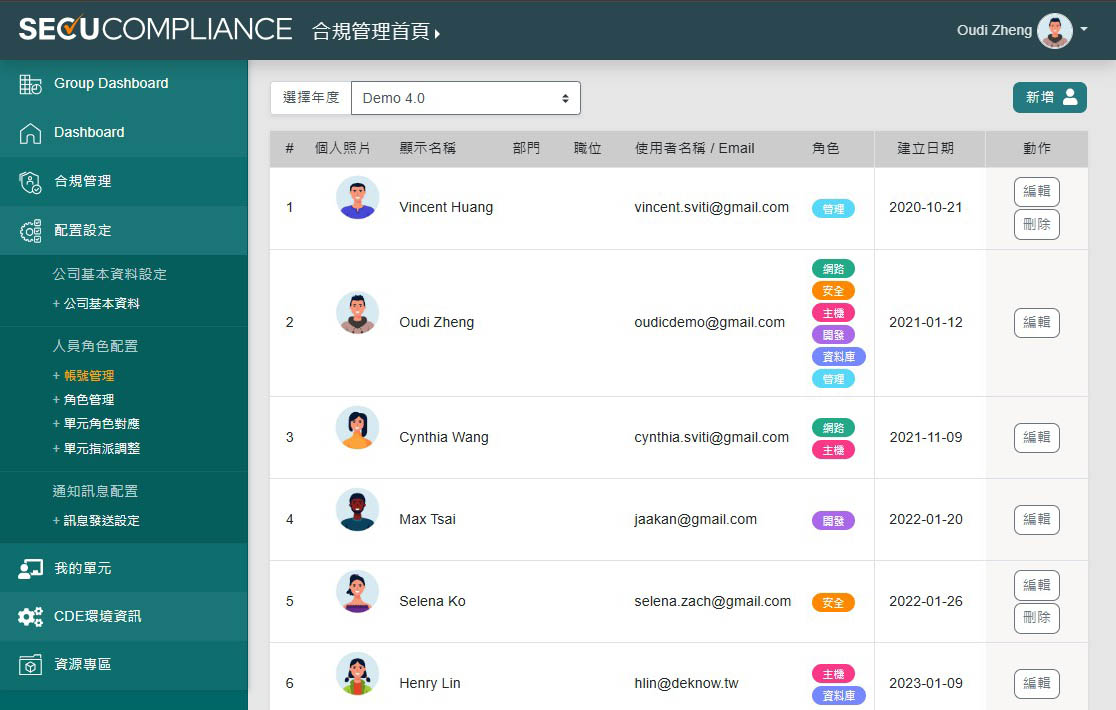Click the orange 安全 tag for Selena Ko
The height and width of the screenshot is (710, 1116).
click(833, 603)
